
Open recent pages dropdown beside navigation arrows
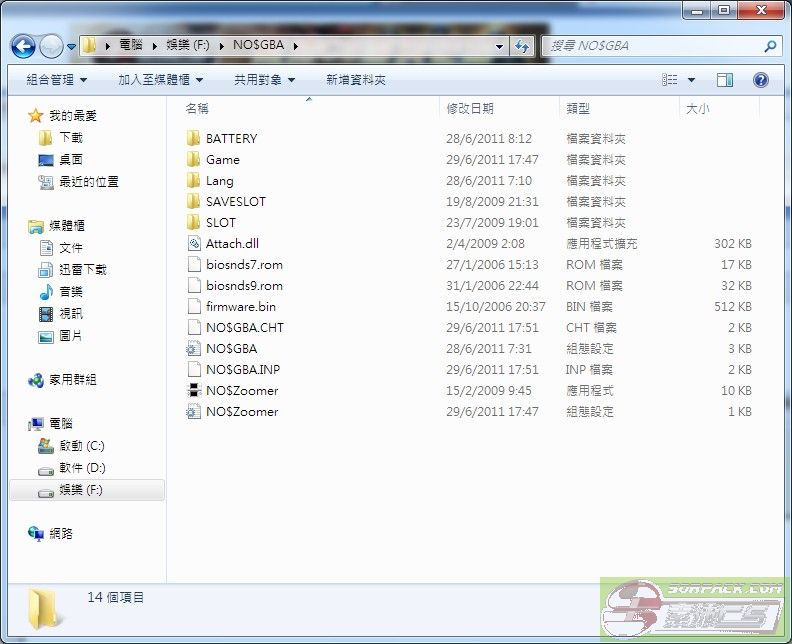click(x=71, y=46)
